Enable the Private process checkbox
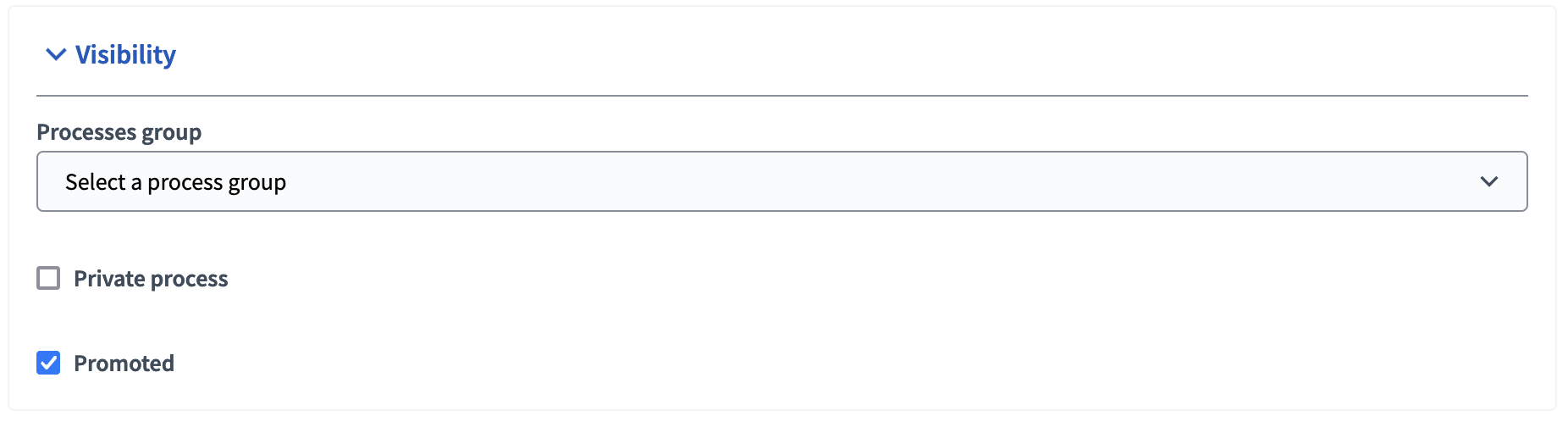Screen dimensions: 1568x422 point(48,278)
